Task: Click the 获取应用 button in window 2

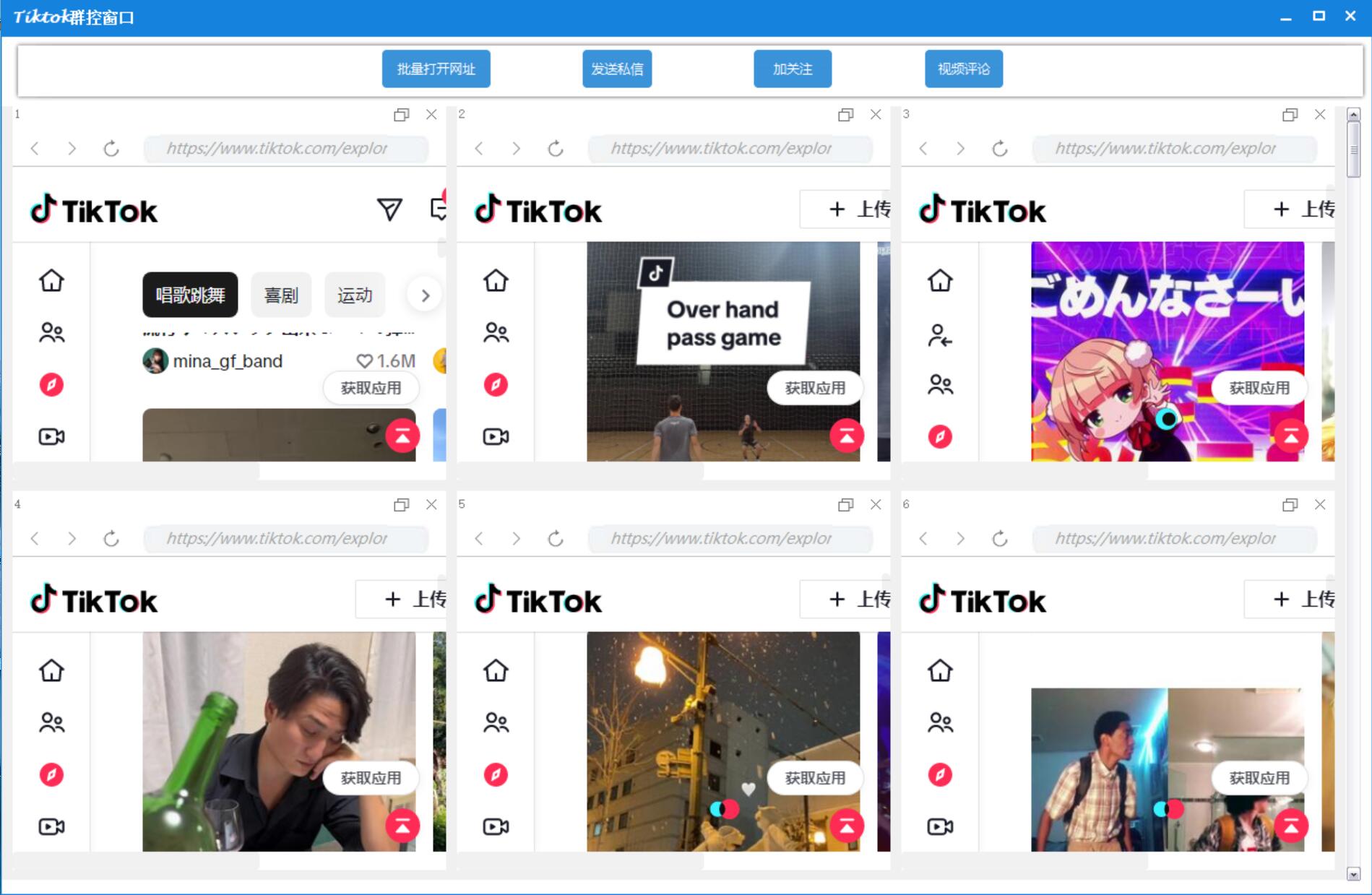Action: pos(814,388)
